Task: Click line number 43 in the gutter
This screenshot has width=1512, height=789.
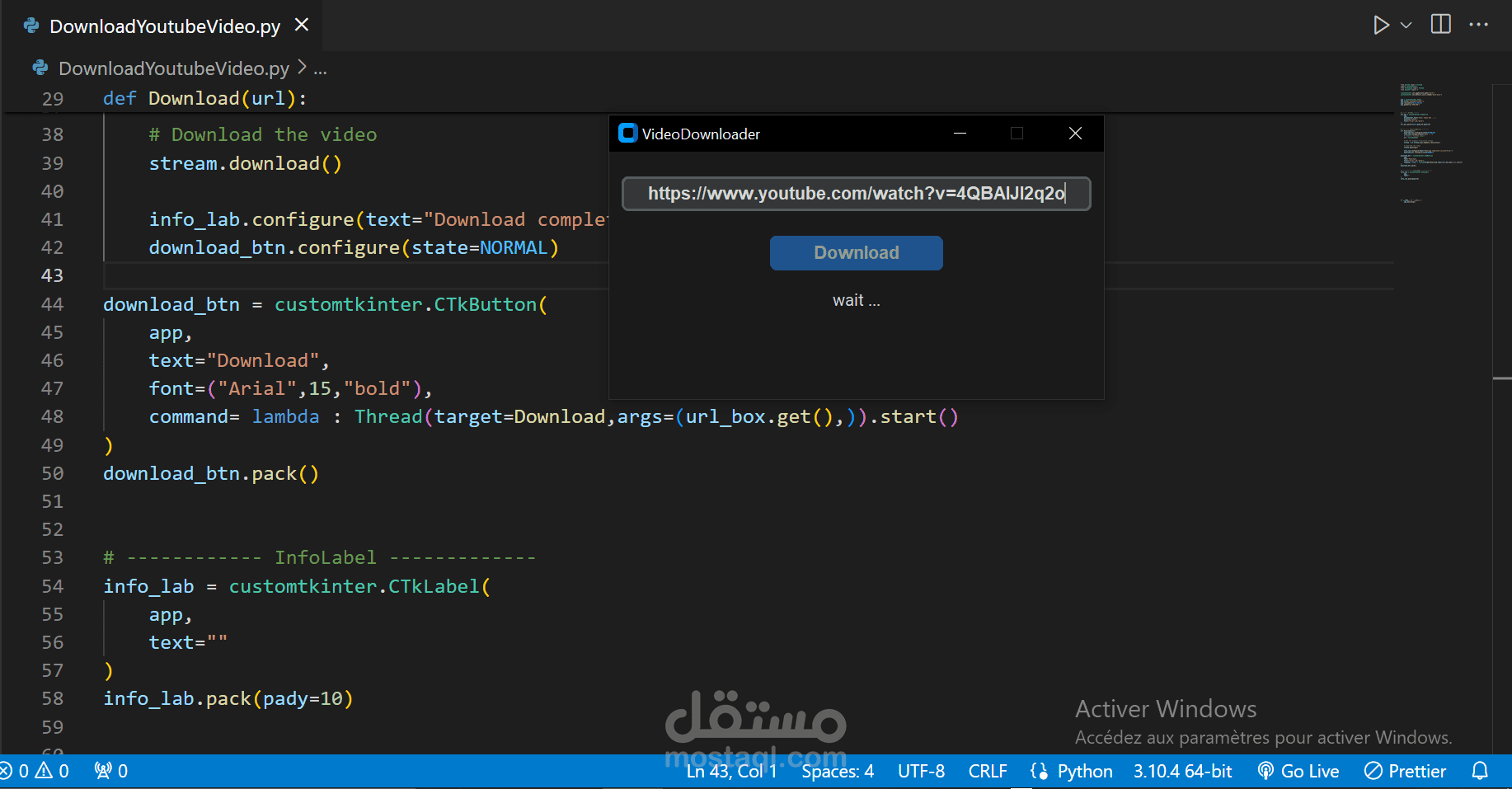Action: [52, 275]
